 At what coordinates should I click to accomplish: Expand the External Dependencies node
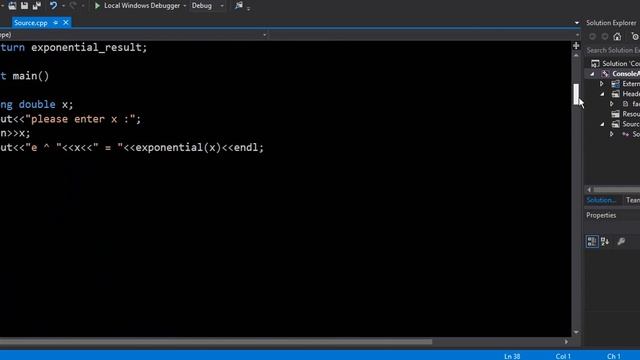click(602, 84)
